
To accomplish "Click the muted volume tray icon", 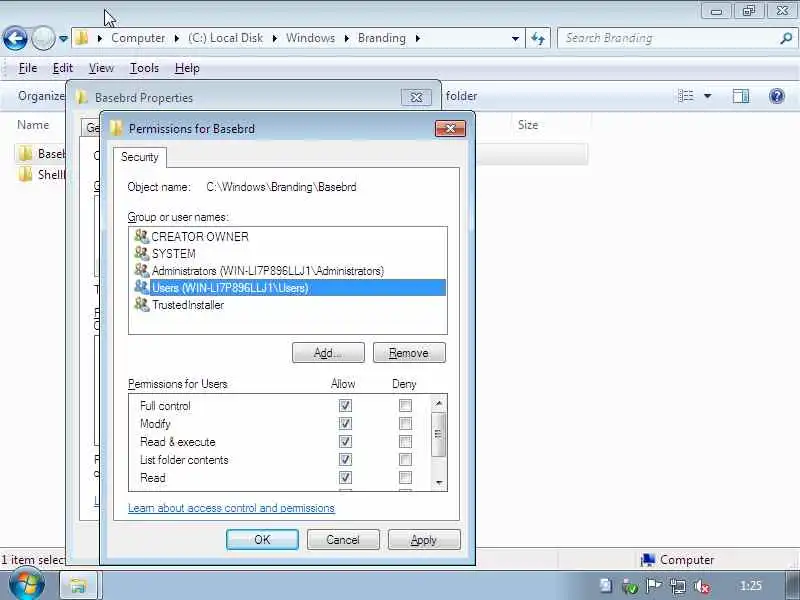I will [x=702, y=587].
